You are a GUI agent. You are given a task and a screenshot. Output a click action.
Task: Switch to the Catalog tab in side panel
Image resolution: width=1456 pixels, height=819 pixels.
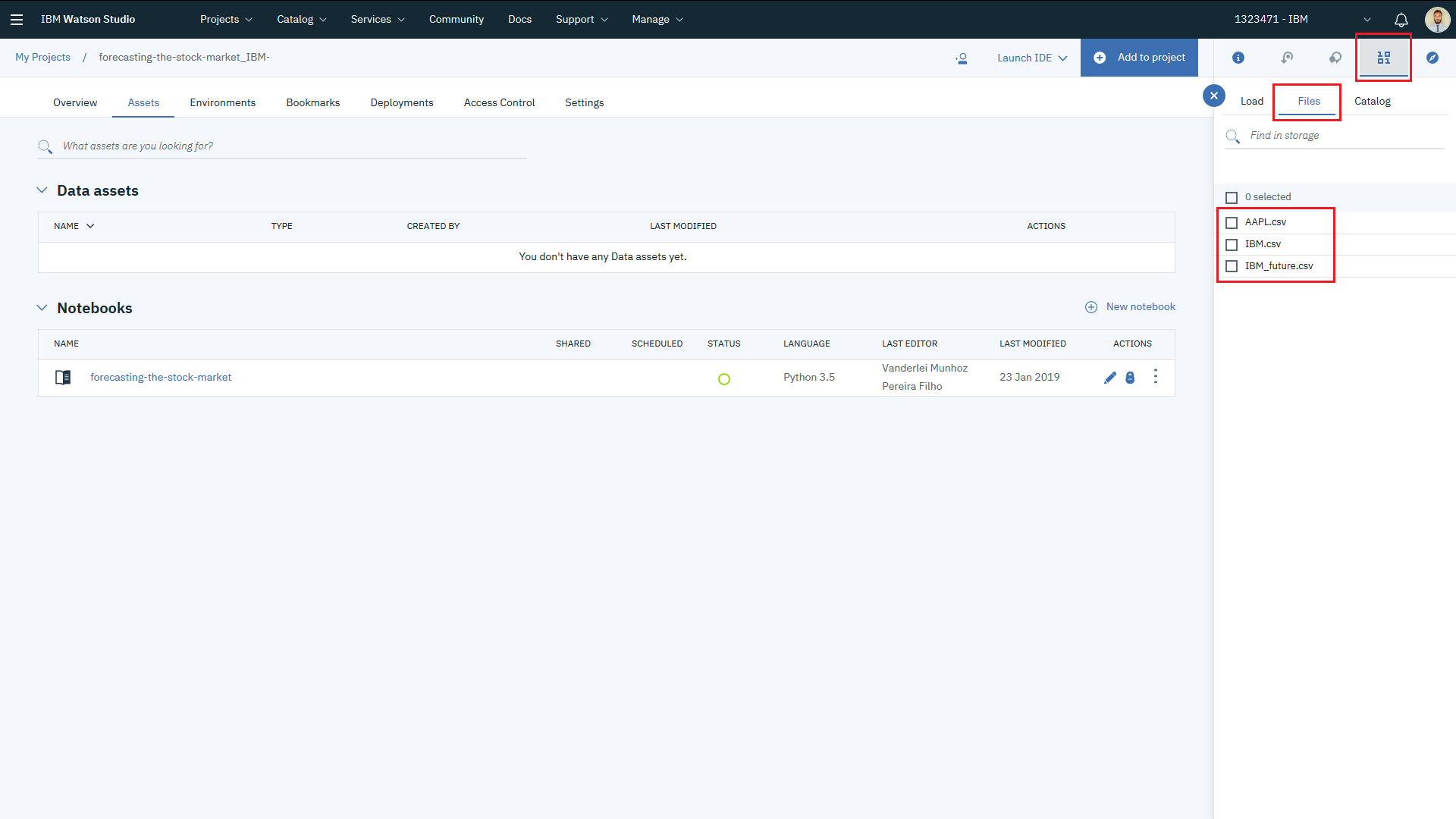[x=1372, y=101]
